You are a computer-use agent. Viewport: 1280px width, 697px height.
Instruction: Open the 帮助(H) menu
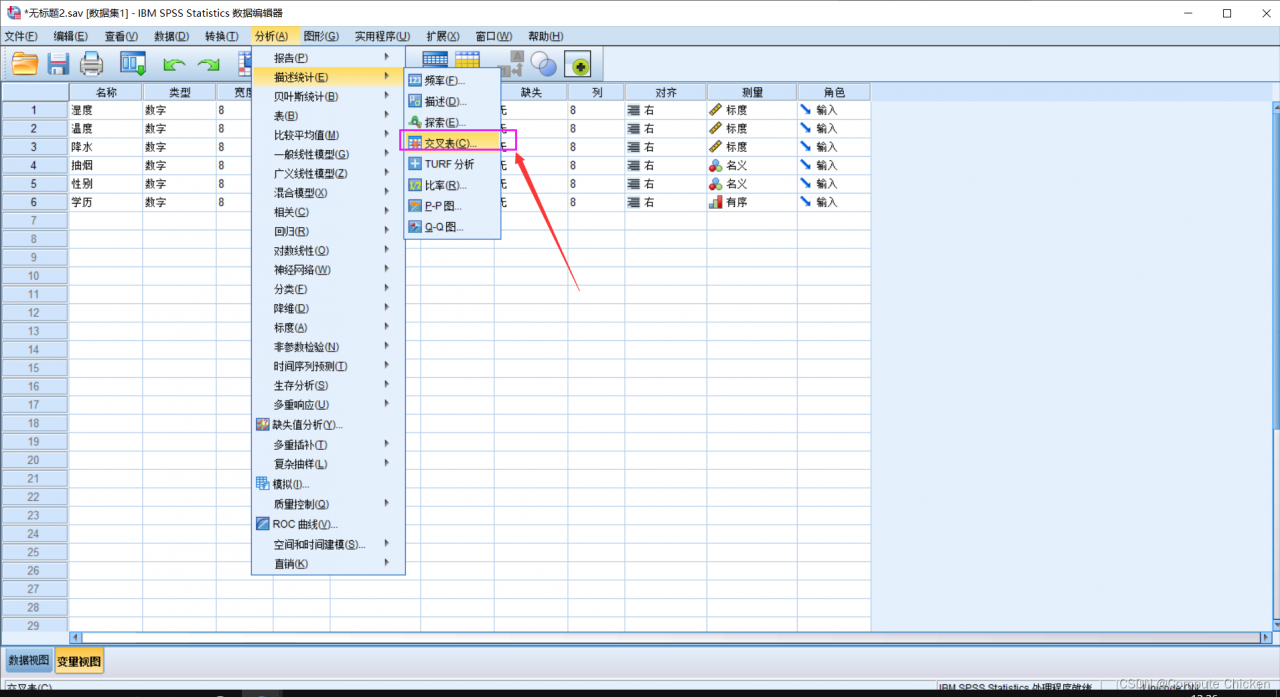click(x=546, y=36)
